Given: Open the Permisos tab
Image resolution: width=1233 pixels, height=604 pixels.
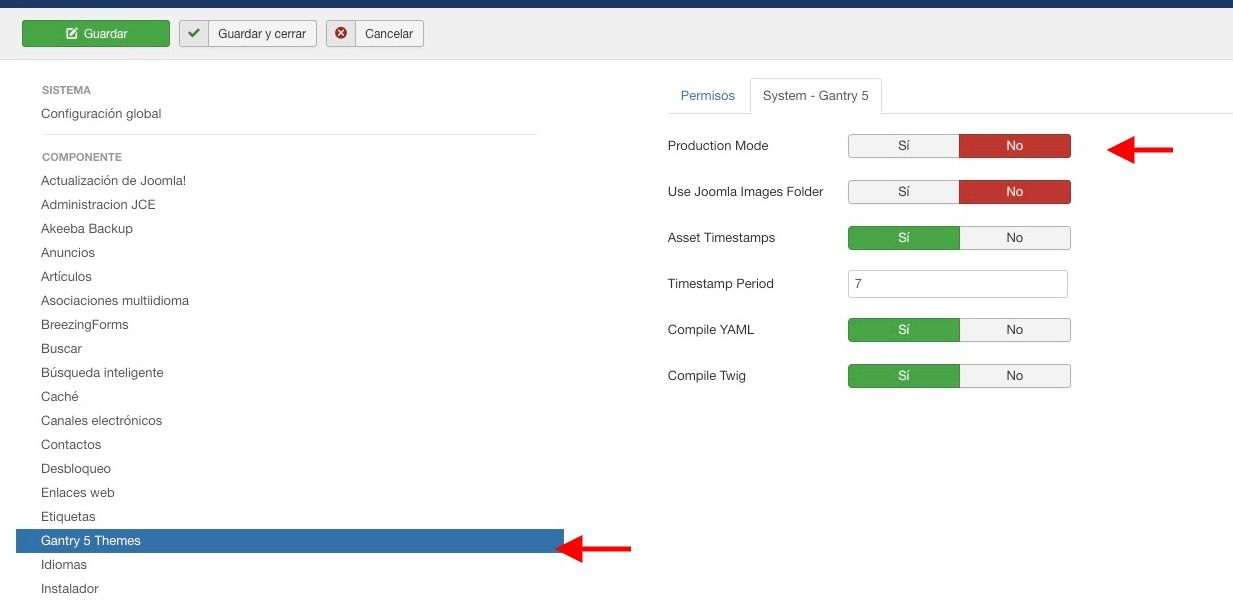Looking at the screenshot, I should tap(708, 96).
